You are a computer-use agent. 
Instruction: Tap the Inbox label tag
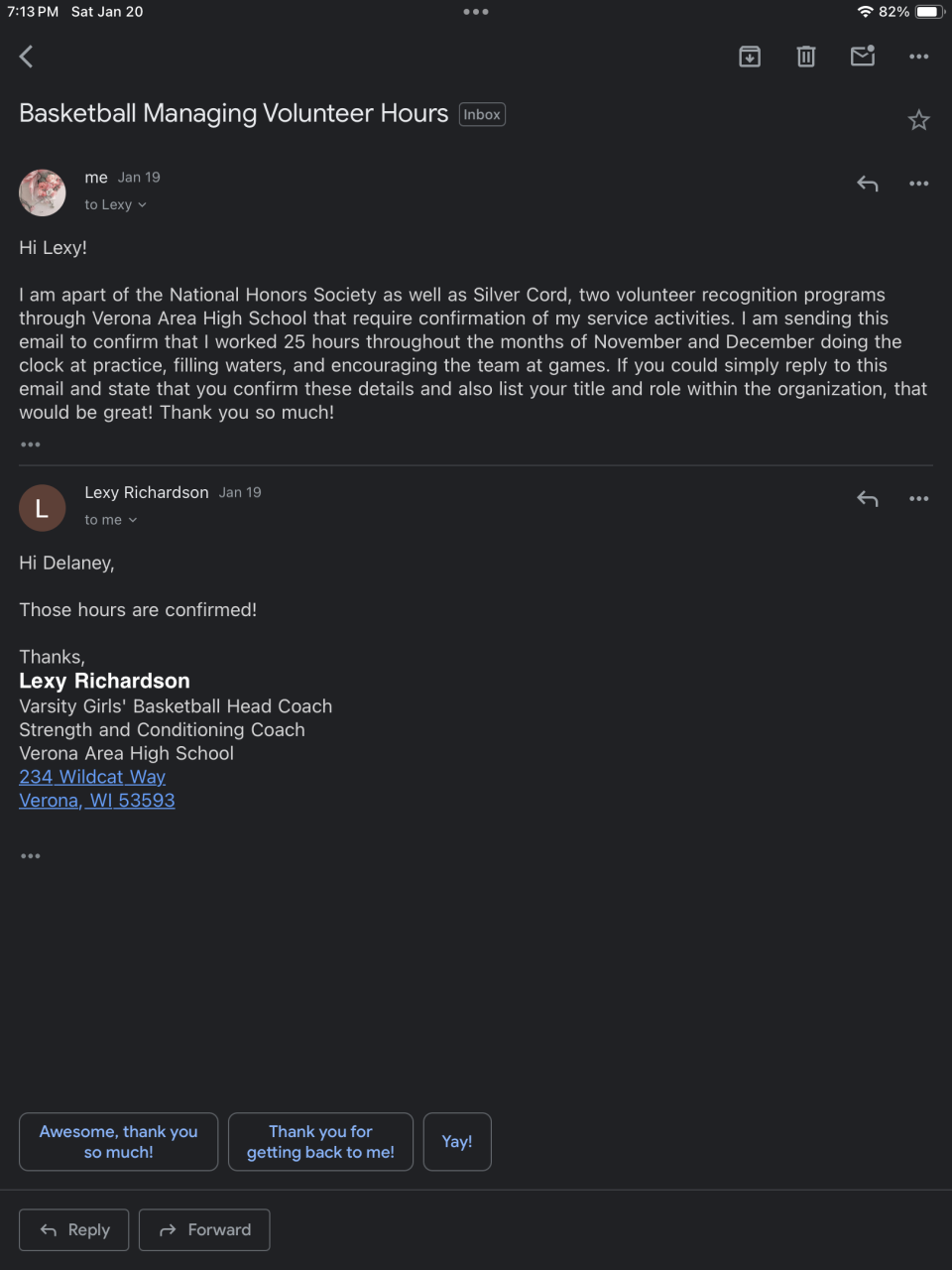click(x=482, y=115)
